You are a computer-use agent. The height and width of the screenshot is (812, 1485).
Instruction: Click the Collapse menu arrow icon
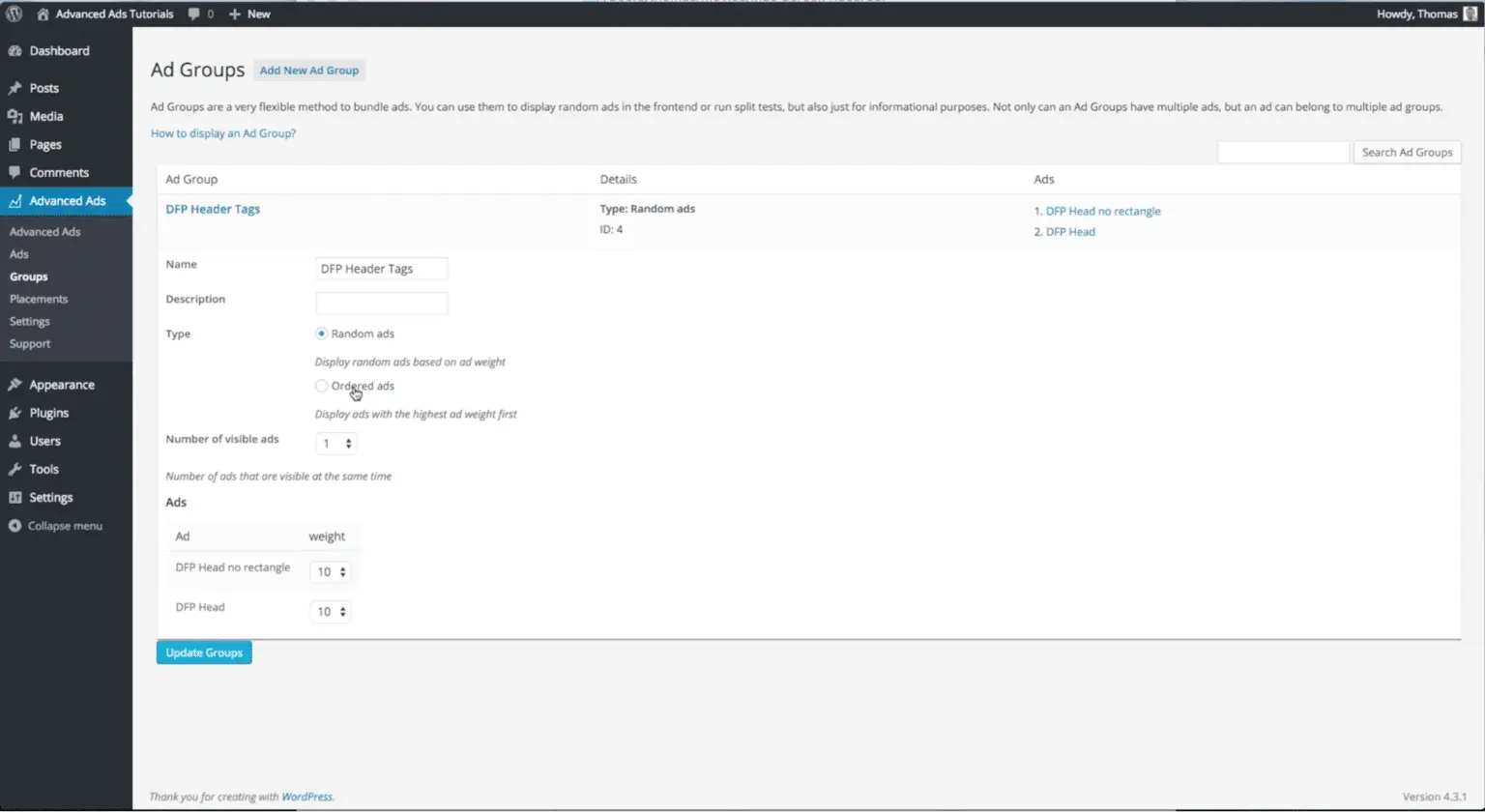point(15,526)
